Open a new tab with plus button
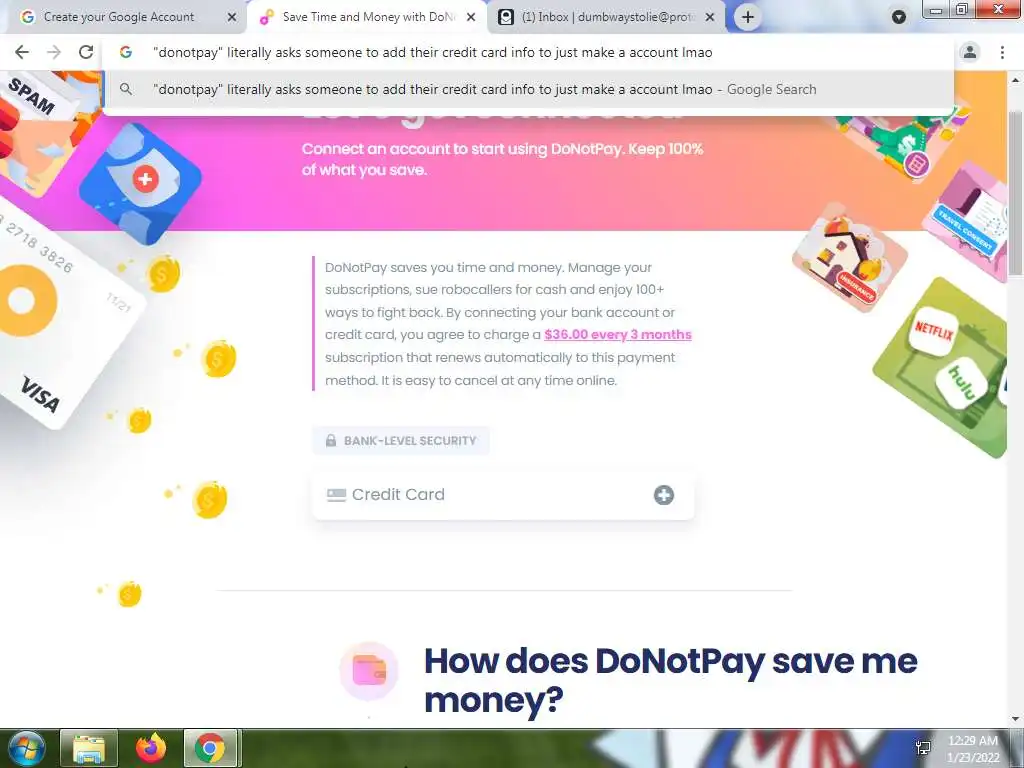The height and width of the screenshot is (768, 1024). pos(748,17)
